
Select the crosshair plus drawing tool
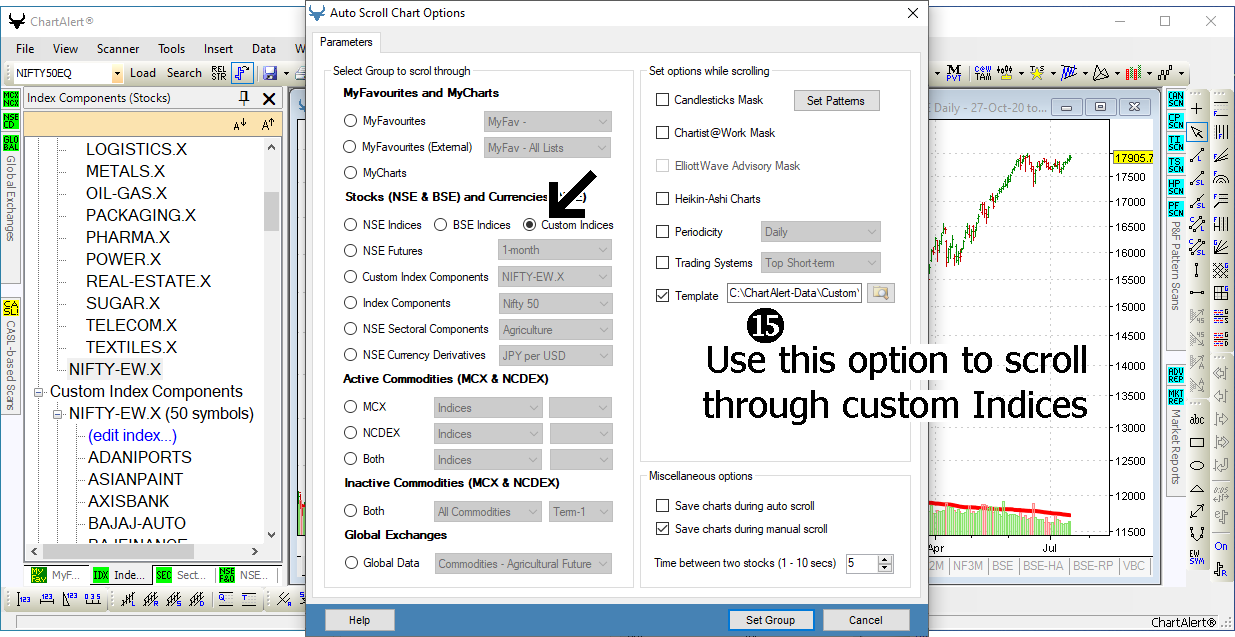pyautogui.click(x=1197, y=109)
